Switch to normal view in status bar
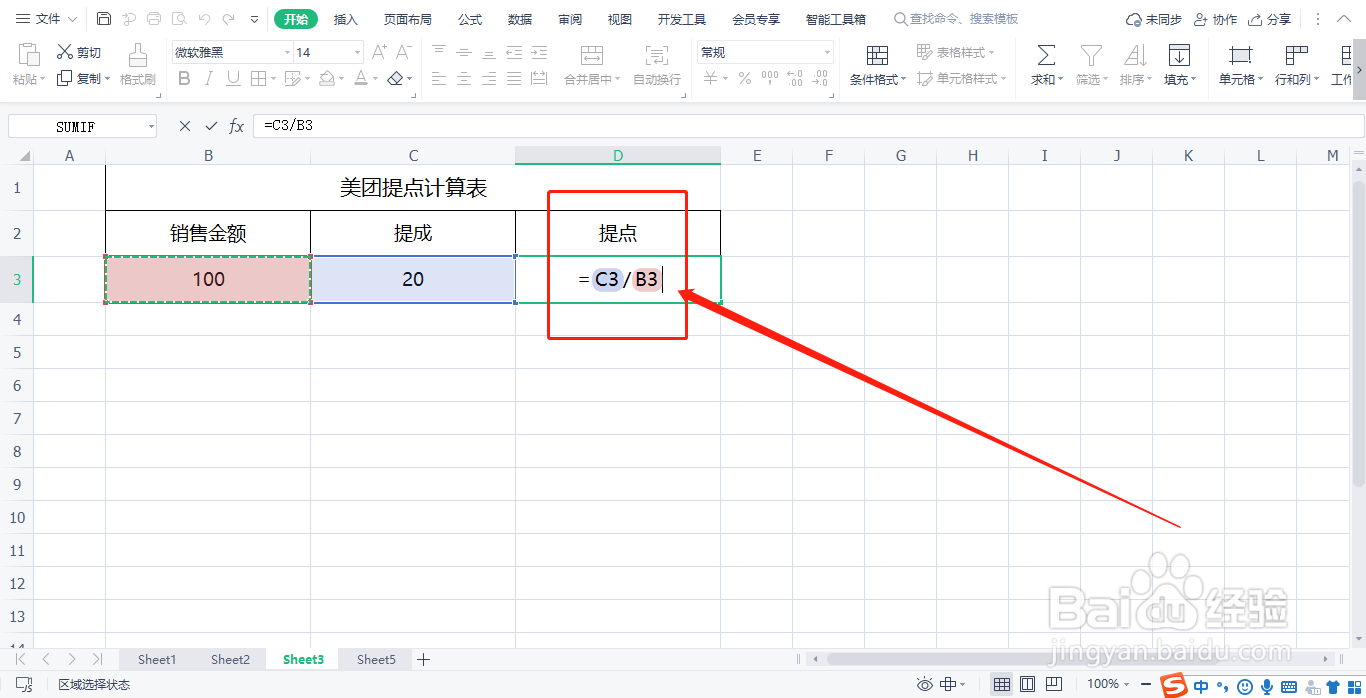1366x698 pixels. (x=1001, y=684)
